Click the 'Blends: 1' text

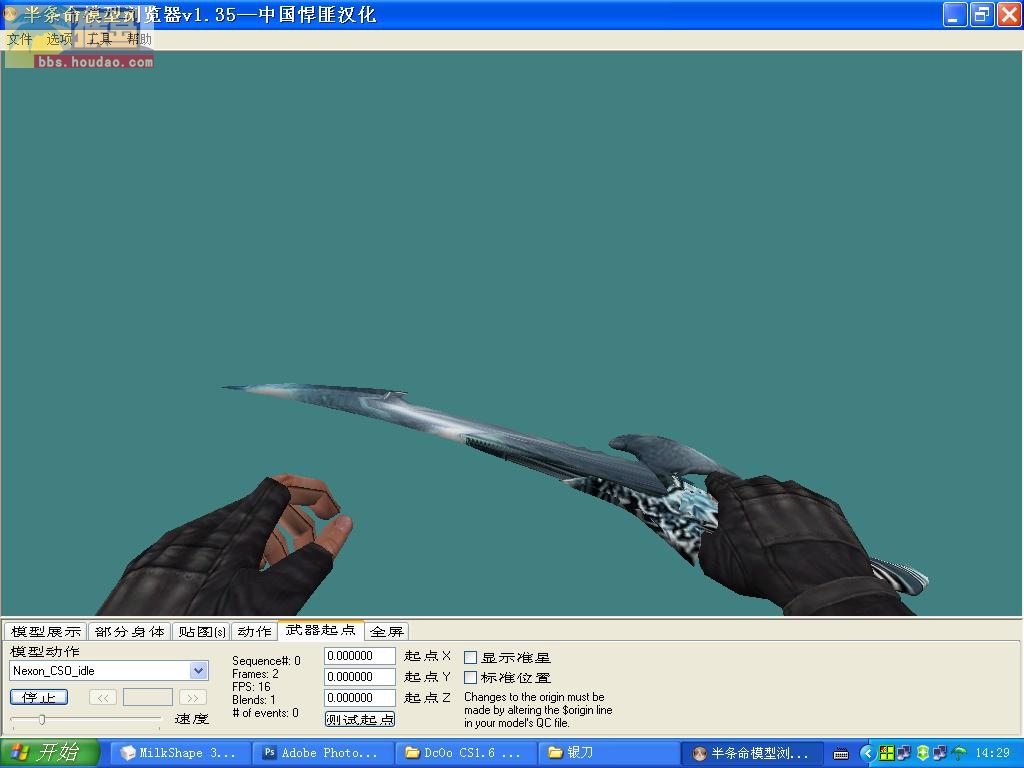click(253, 699)
